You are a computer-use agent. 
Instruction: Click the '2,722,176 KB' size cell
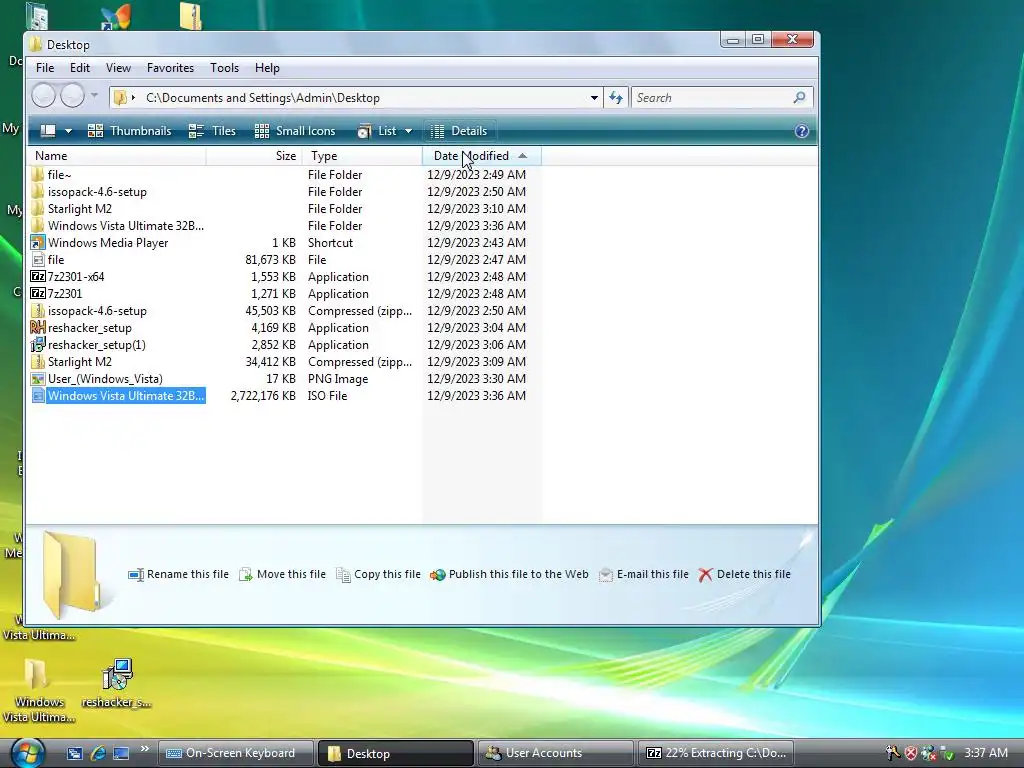point(263,396)
